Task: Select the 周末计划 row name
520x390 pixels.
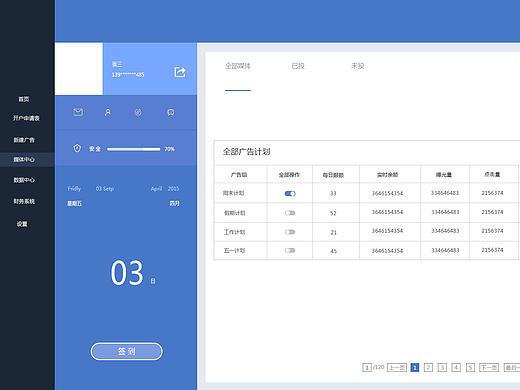Action: pyautogui.click(x=234, y=193)
